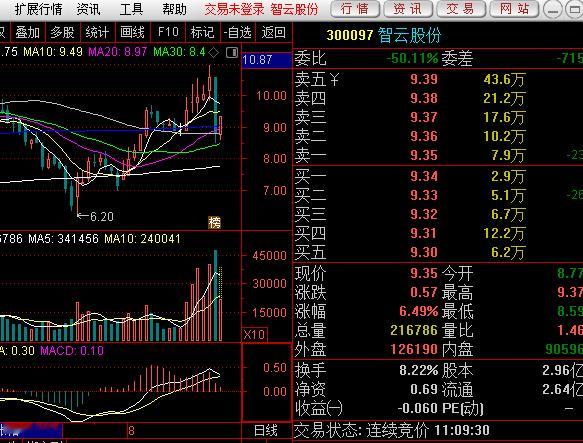Select the 卖五 9.39 order row
This screenshot has width=583, height=443.
[438, 79]
